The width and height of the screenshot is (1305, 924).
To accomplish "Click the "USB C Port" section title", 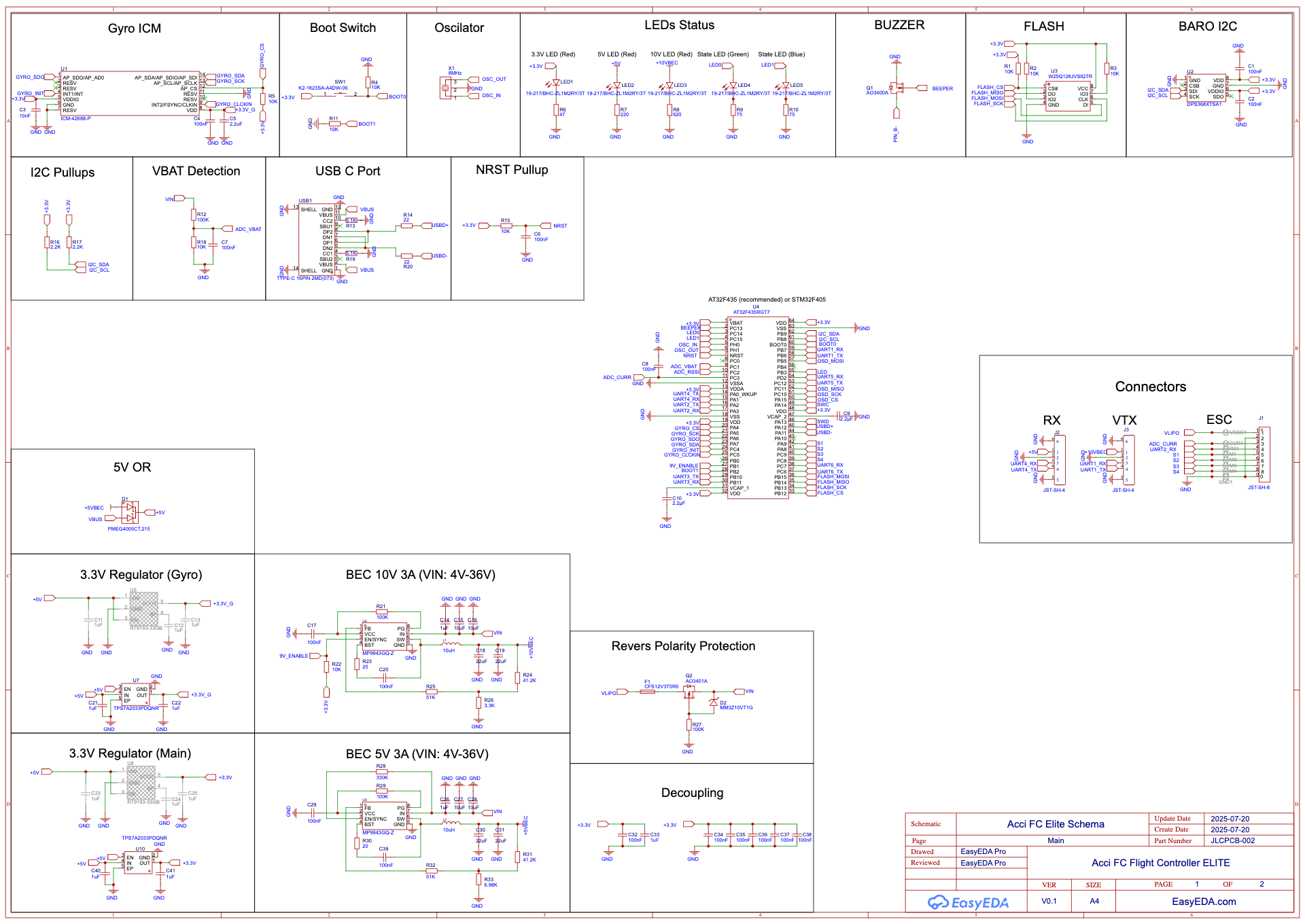I will (x=347, y=171).
